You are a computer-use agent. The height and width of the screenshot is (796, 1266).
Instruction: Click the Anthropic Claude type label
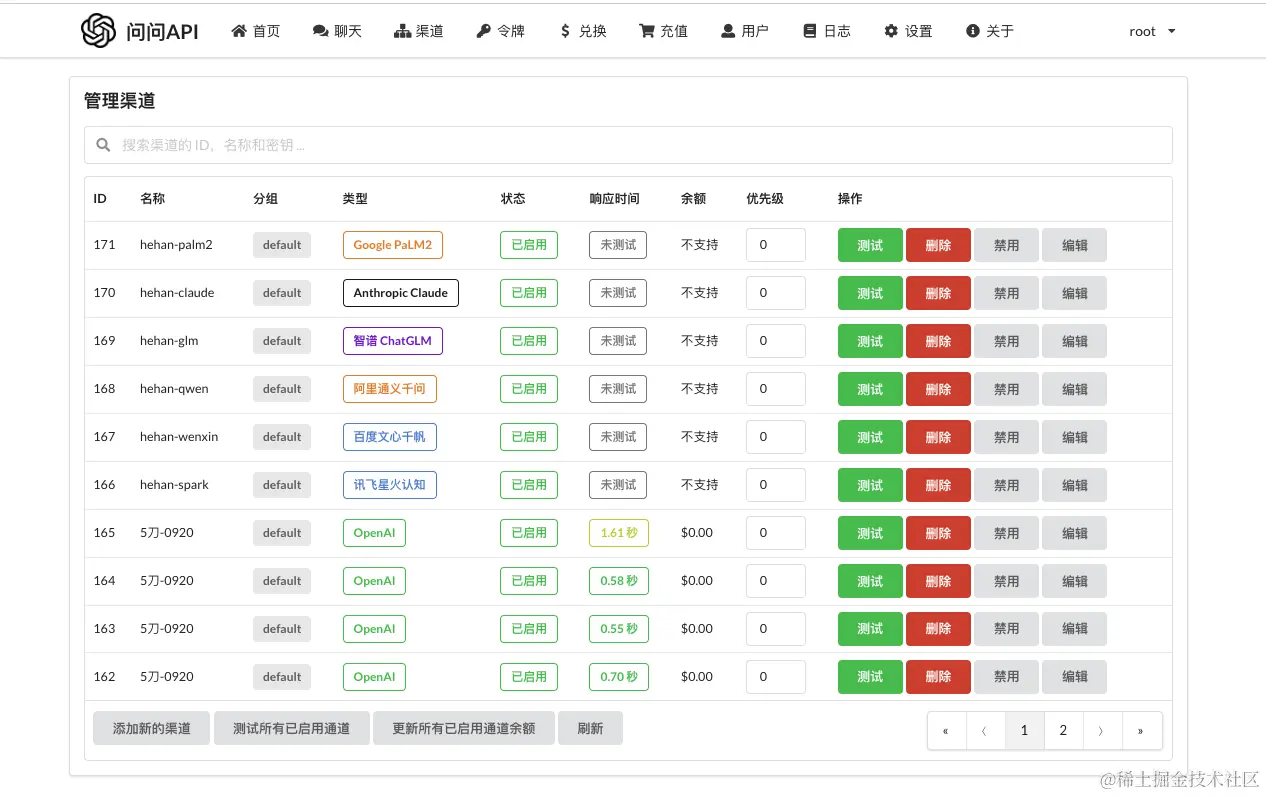[x=400, y=293]
